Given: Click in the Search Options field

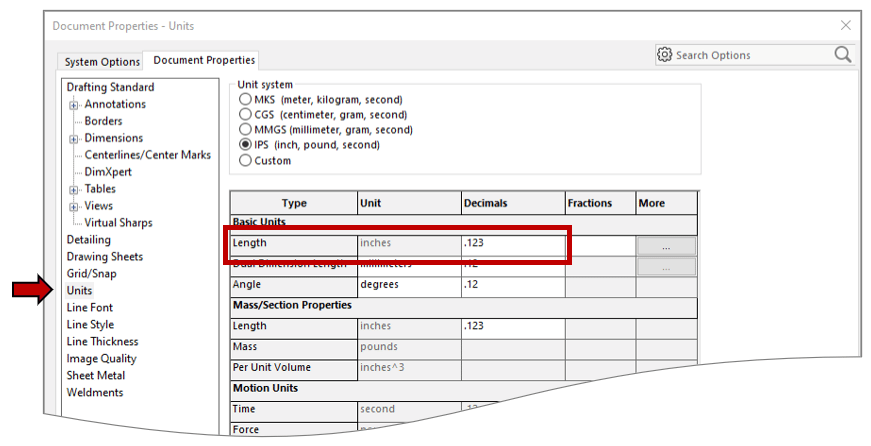Looking at the screenshot, I should [750, 55].
